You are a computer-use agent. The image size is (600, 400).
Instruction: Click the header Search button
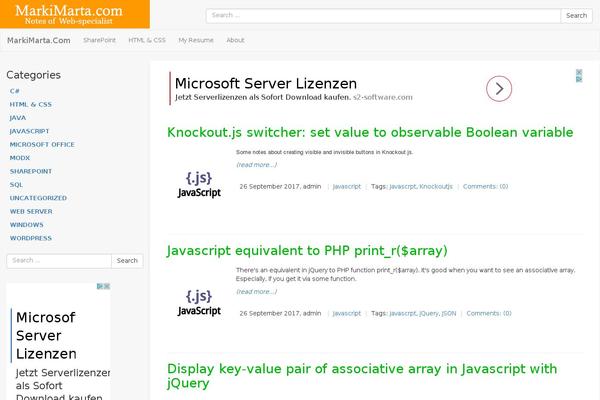point(576,16)
